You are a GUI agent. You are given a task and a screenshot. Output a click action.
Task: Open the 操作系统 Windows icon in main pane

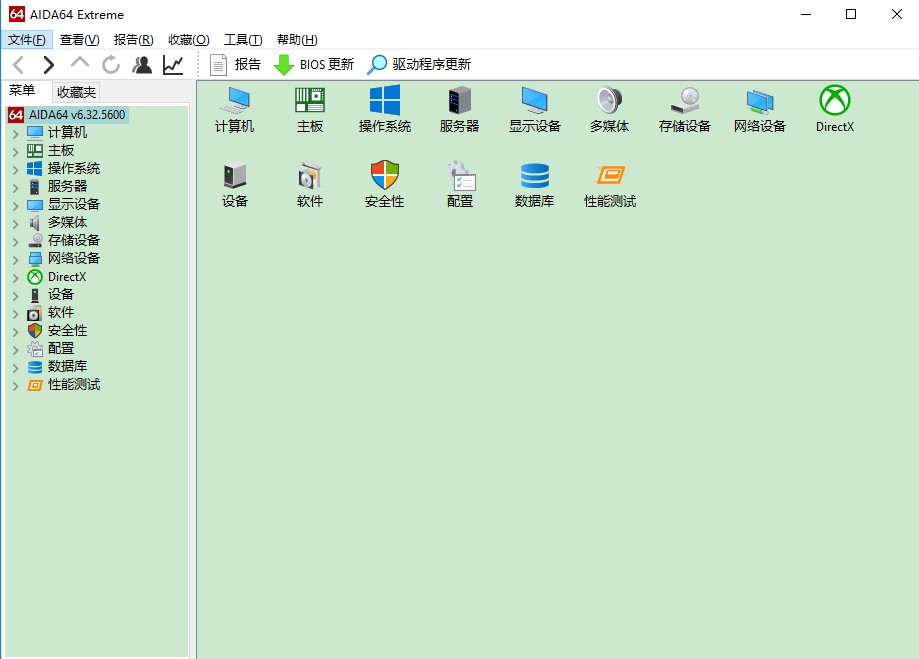coord(384,110)
